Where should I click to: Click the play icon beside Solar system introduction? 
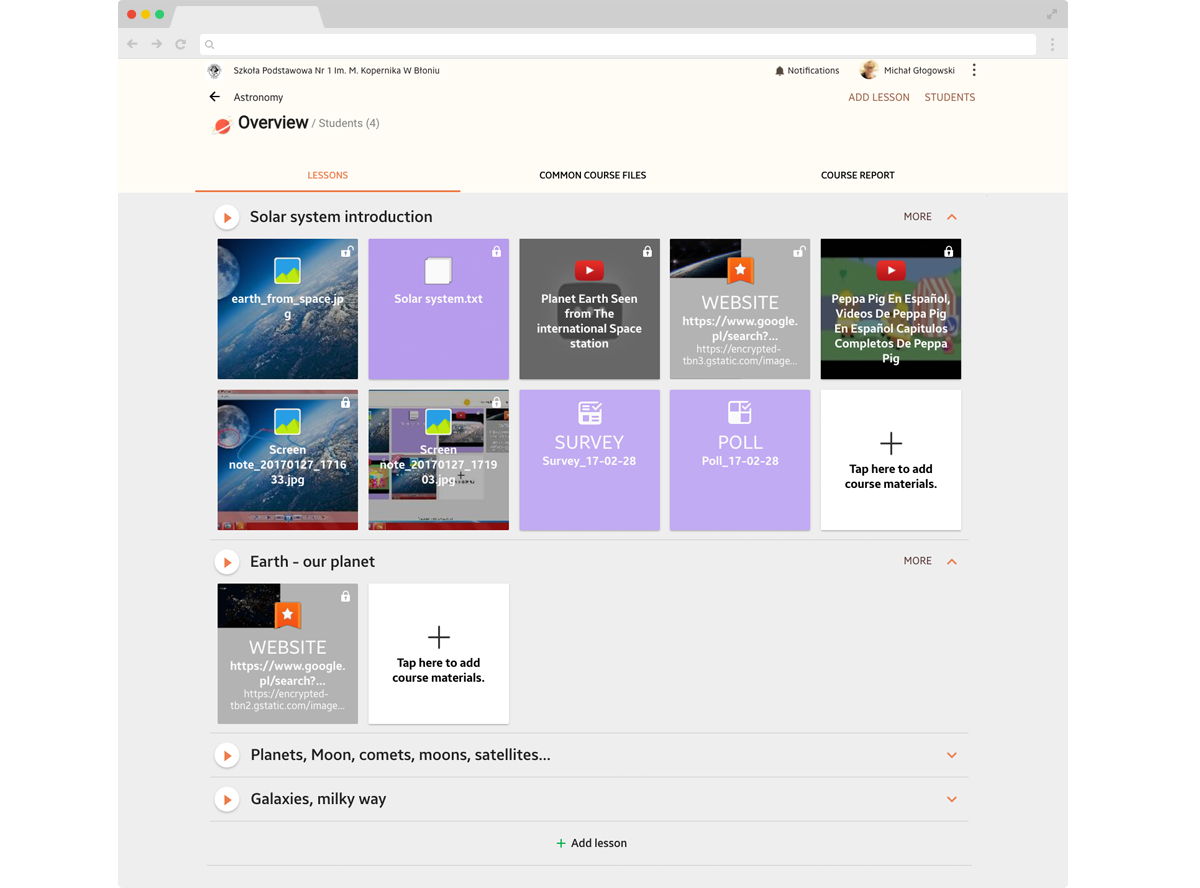[227, 217]
